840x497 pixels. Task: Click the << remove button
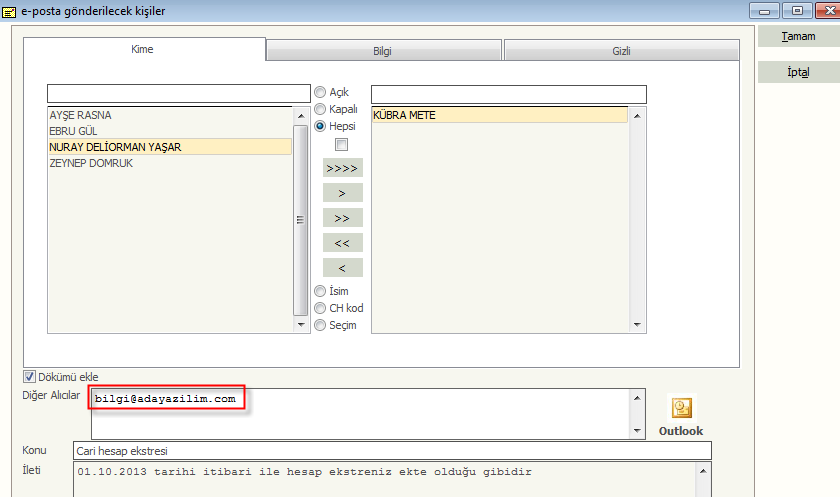point(342,243)
